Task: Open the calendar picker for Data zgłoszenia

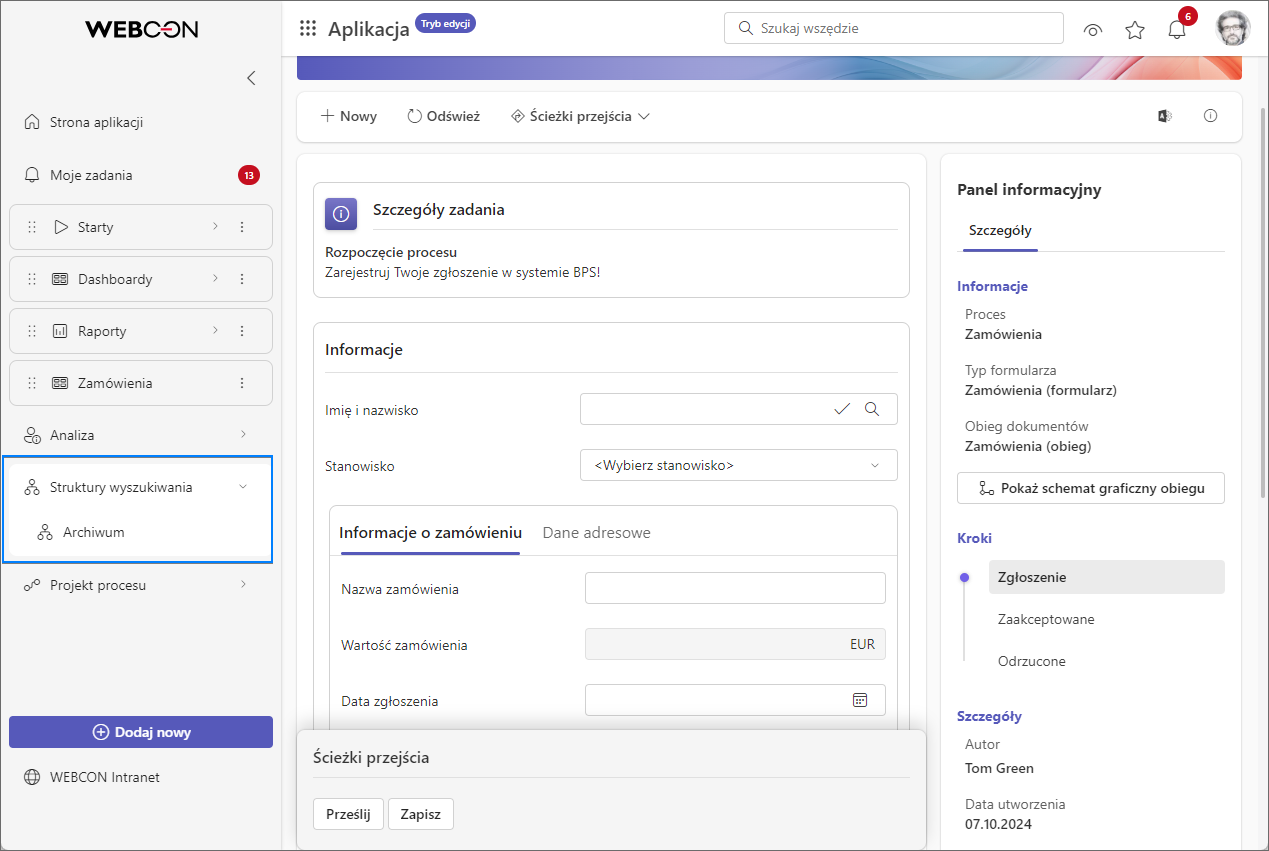Action: point(860,700)
